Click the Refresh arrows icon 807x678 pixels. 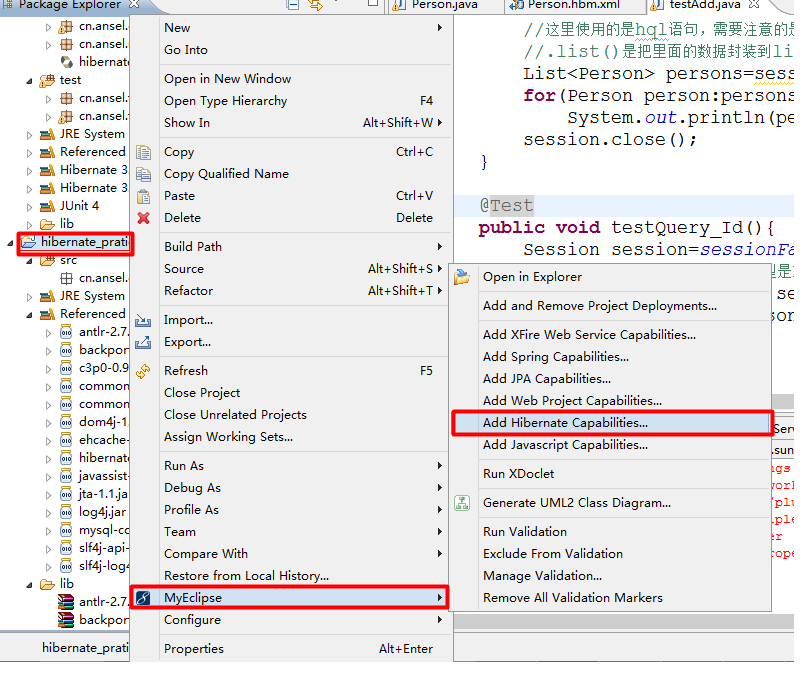point(143,371)
